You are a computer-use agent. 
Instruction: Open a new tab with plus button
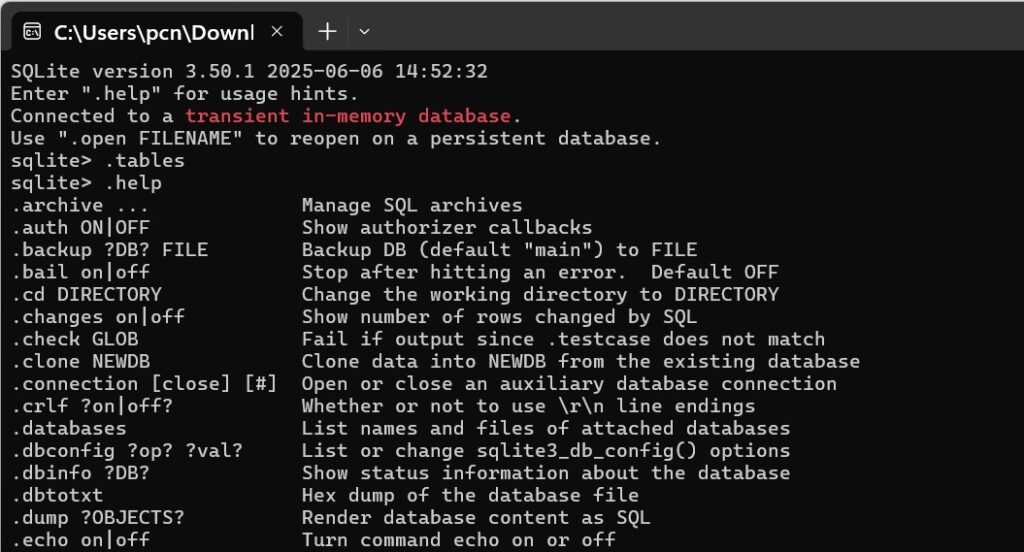pyautogui.click(x=327, y=31)
